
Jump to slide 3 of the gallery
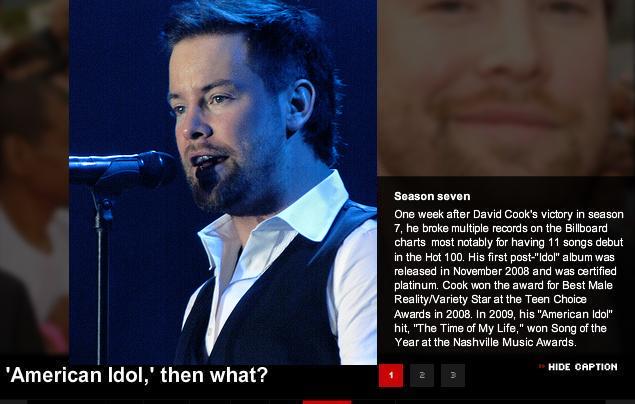[x=453, y=375]
